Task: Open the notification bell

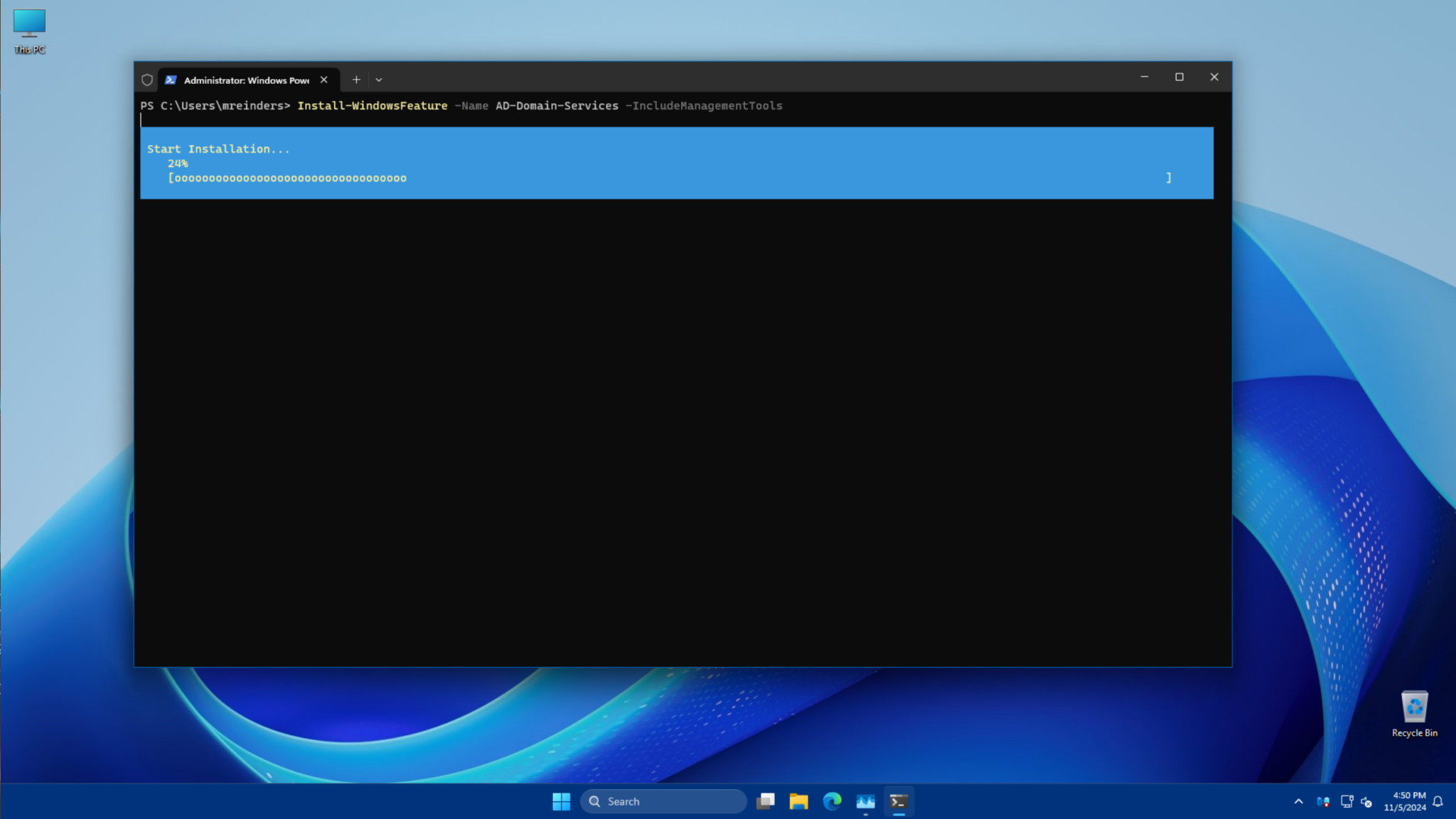Action: click(1438, 801)
